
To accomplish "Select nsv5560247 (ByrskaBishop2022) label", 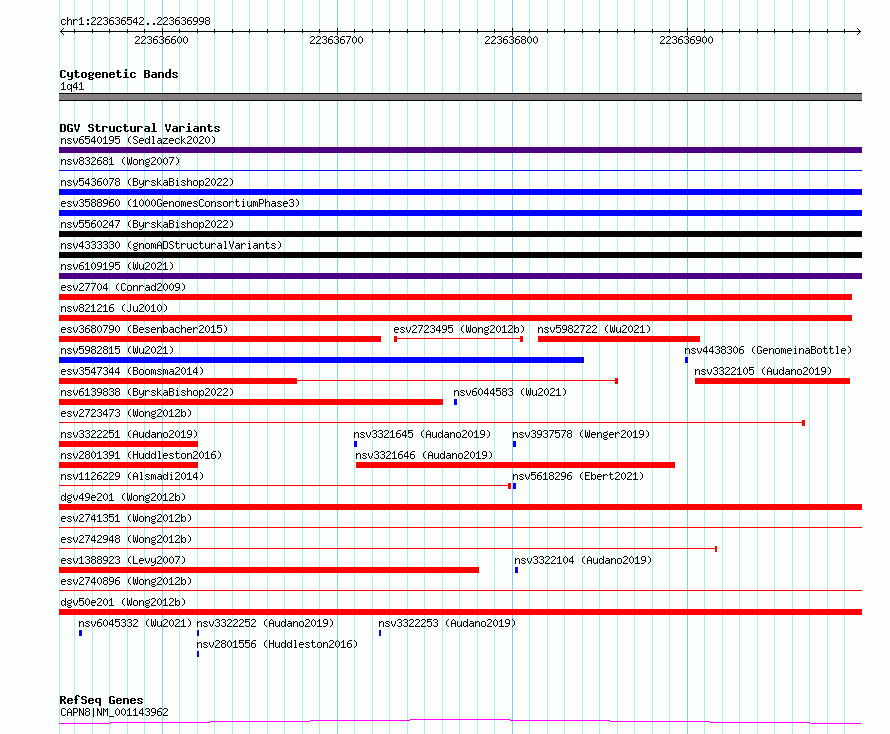I will coord(147,224).
